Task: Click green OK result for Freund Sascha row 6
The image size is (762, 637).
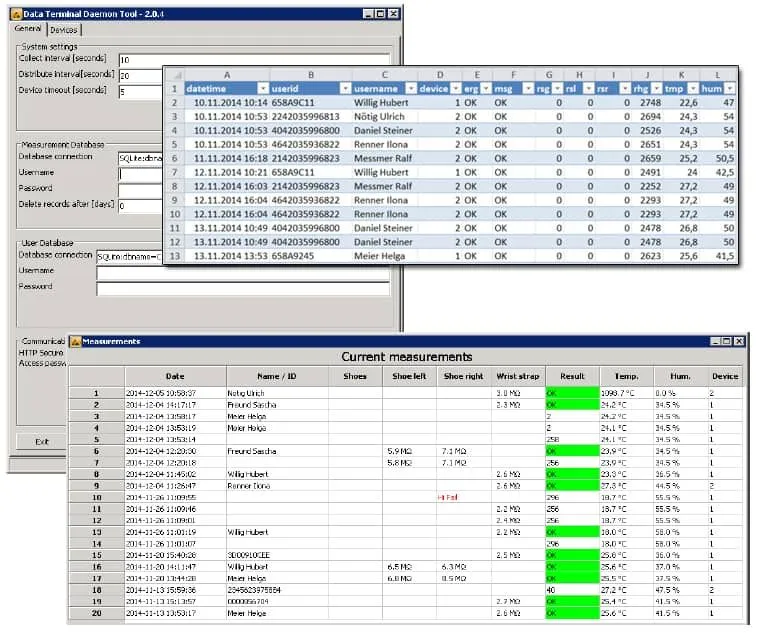Action: pyautogui.click(x=572, y=451)
